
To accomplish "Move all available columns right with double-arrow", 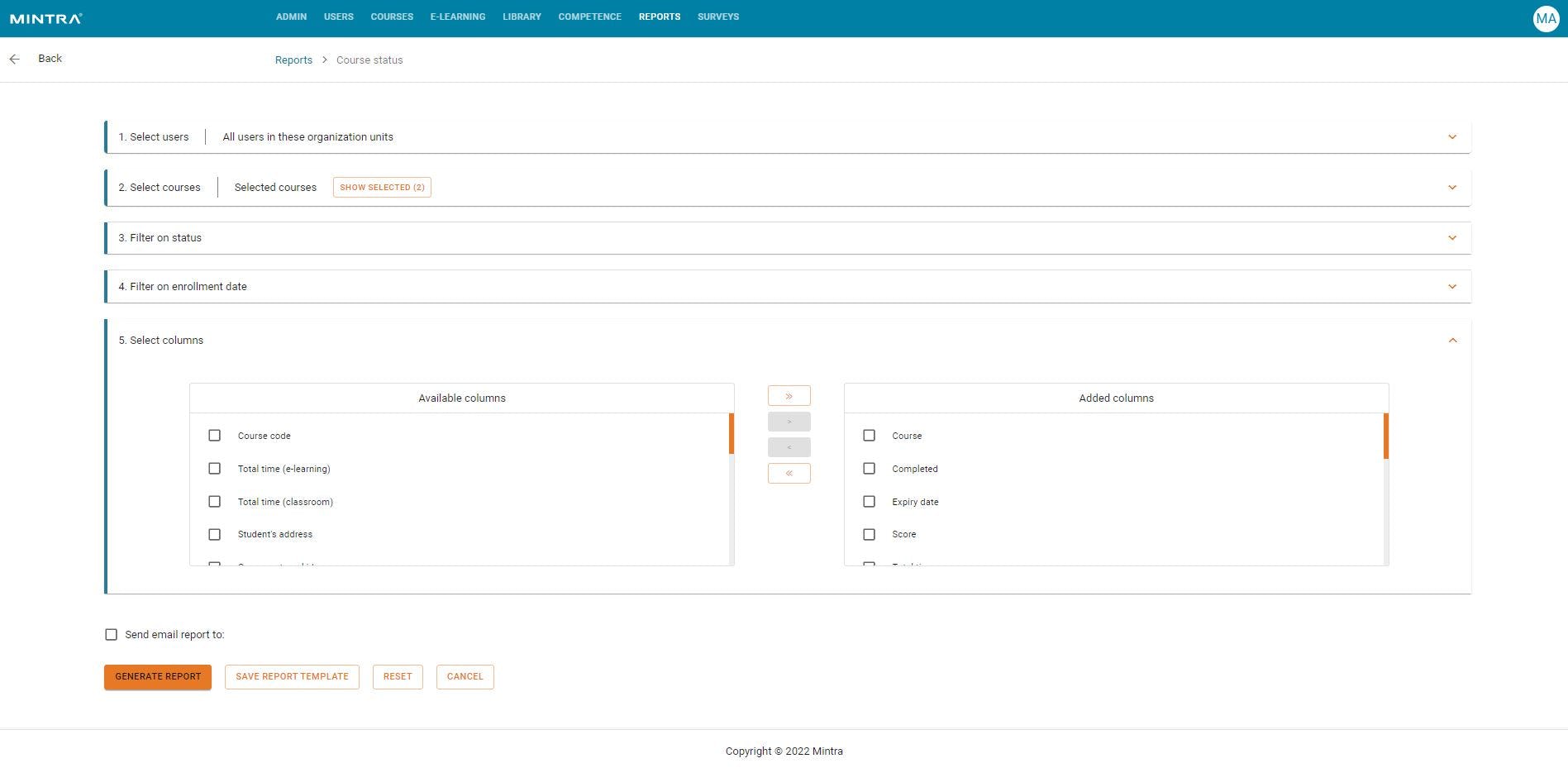I will click(x=789, y=395).
